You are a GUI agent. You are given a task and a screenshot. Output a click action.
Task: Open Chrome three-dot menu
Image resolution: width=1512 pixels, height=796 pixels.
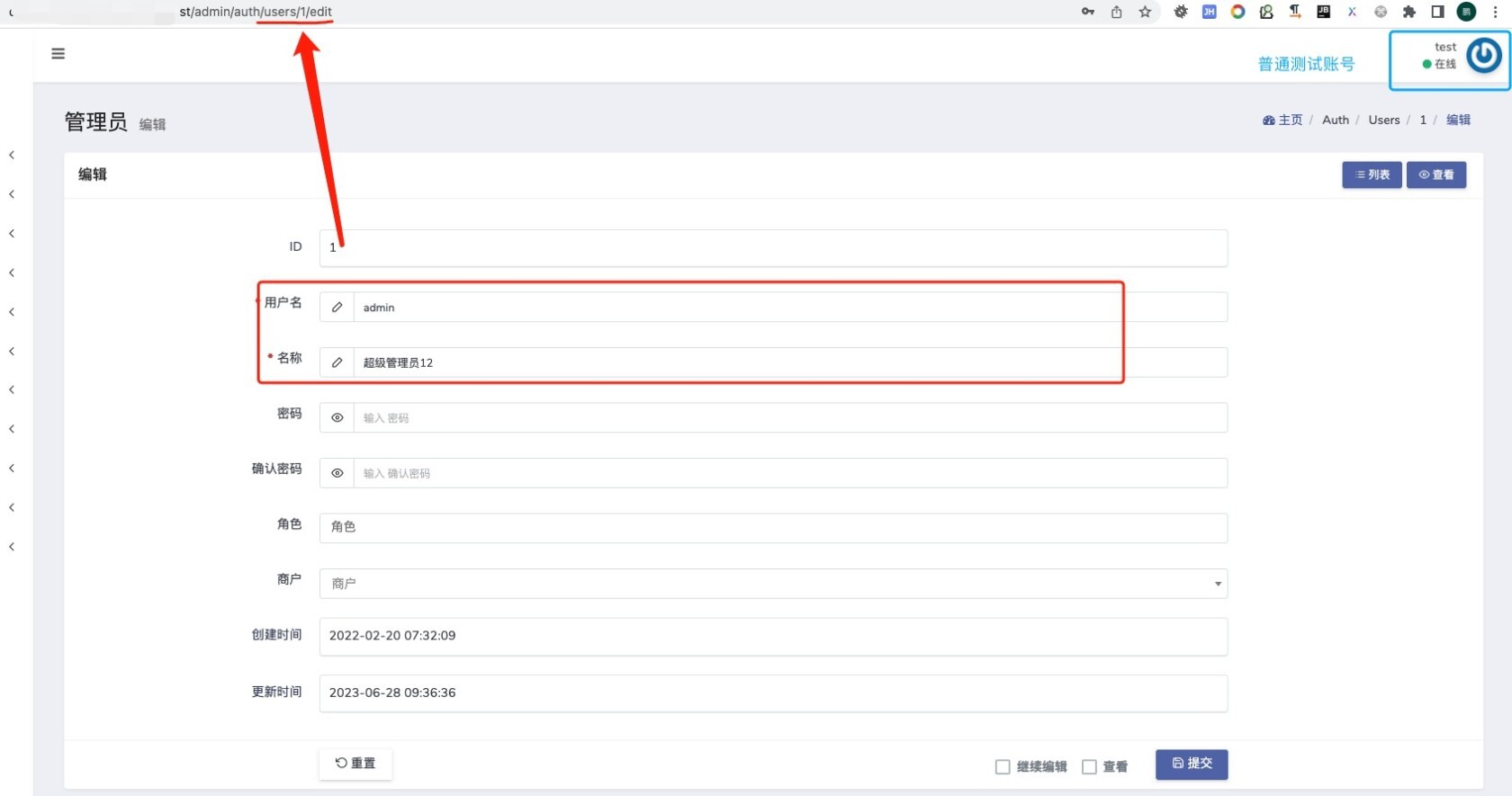tap(1495, 12)
